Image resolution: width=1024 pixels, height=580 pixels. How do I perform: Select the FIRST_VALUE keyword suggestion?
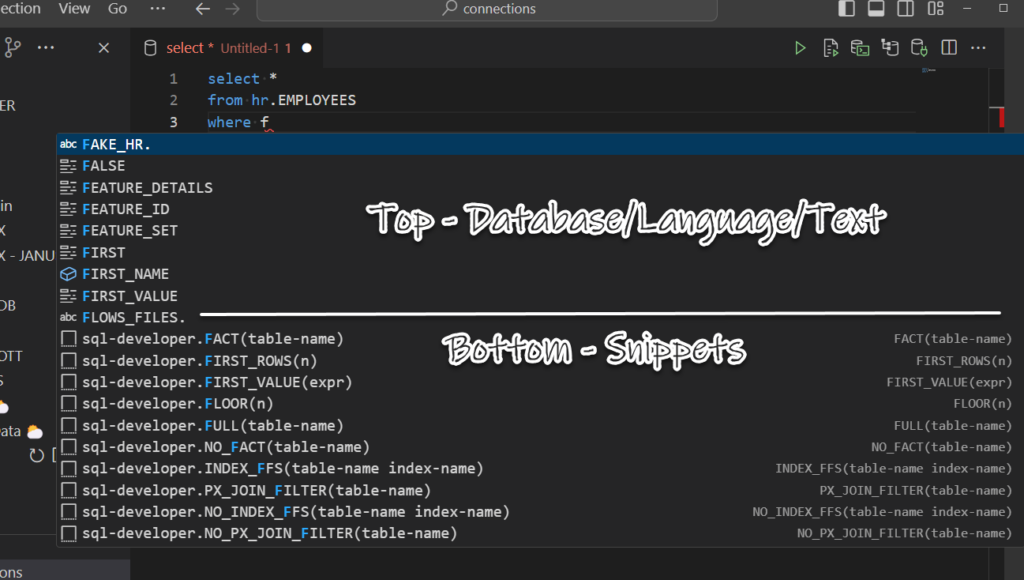[x=540, y=296]
